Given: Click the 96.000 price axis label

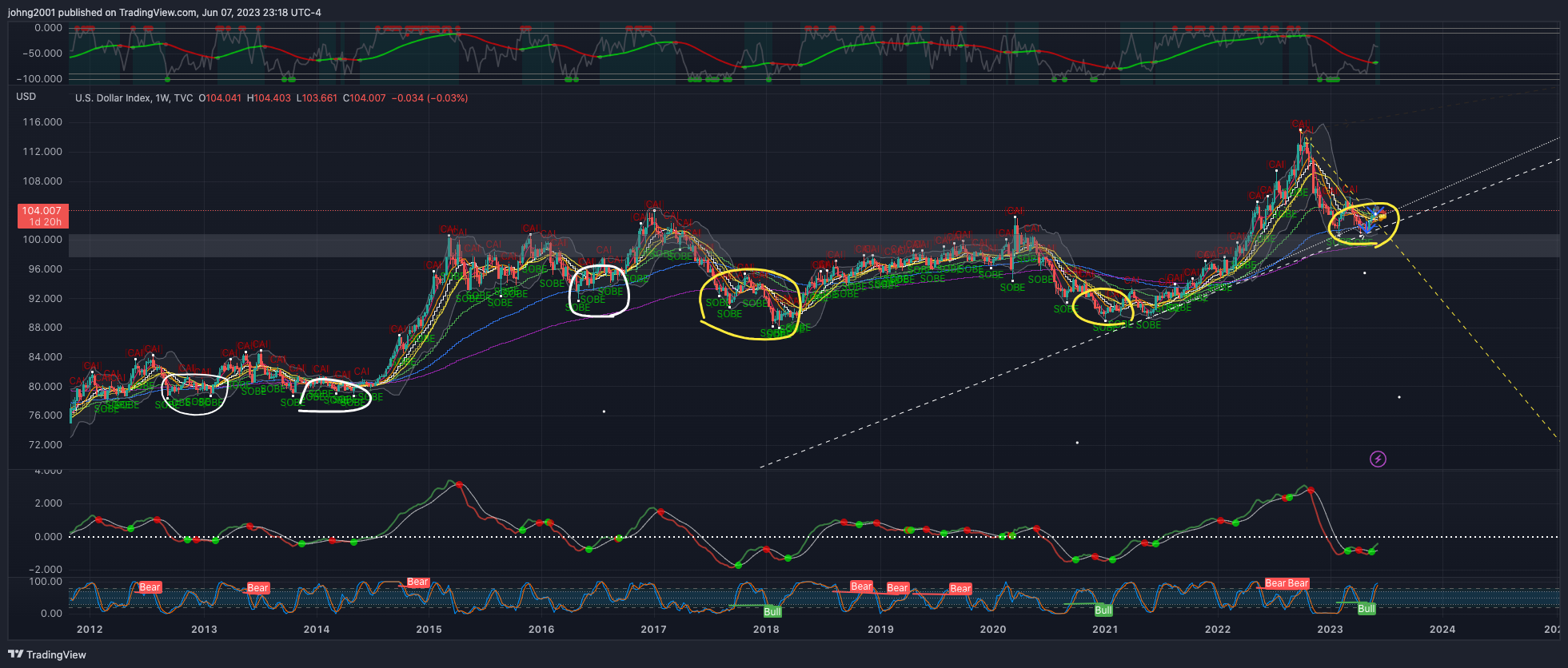Looking at the screenshot, I should tap(45, 269).
